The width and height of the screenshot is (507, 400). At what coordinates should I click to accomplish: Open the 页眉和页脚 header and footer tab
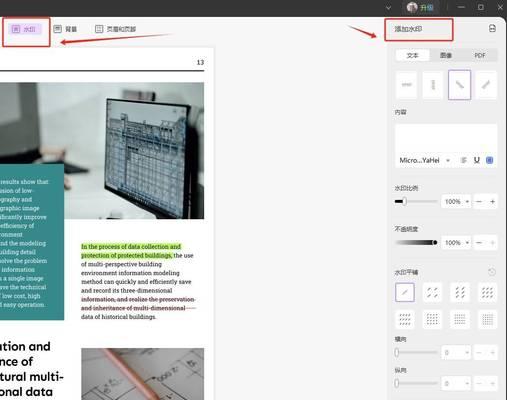coord(115,29)
